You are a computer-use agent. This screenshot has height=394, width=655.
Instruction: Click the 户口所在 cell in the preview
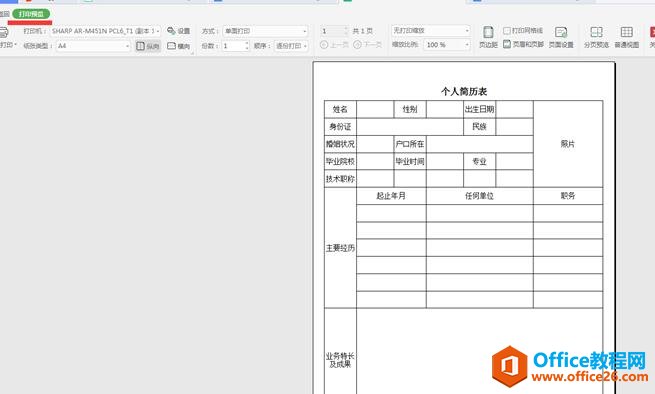[x=410, y=144]
